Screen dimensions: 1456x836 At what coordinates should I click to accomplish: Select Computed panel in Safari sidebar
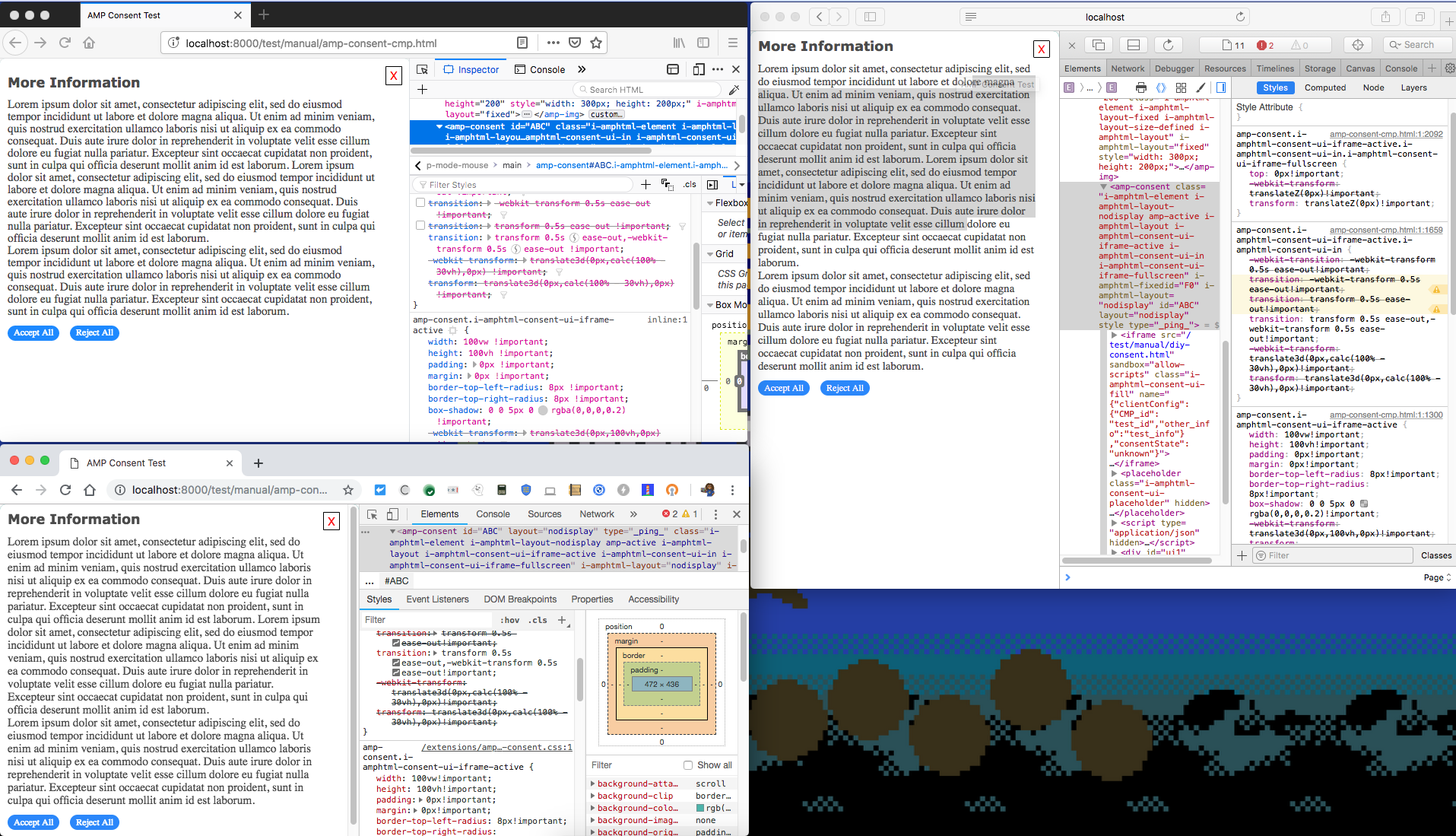(1325, 87)
